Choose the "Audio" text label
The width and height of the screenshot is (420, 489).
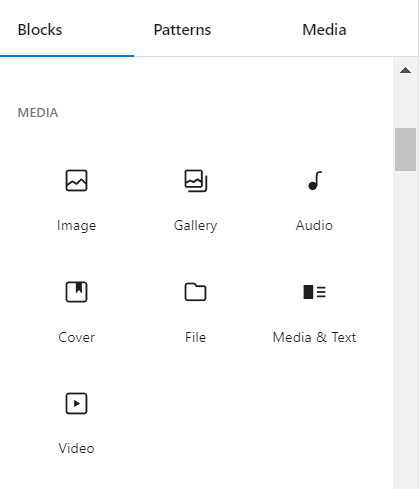pyautogui.click(x=314, y=226)
